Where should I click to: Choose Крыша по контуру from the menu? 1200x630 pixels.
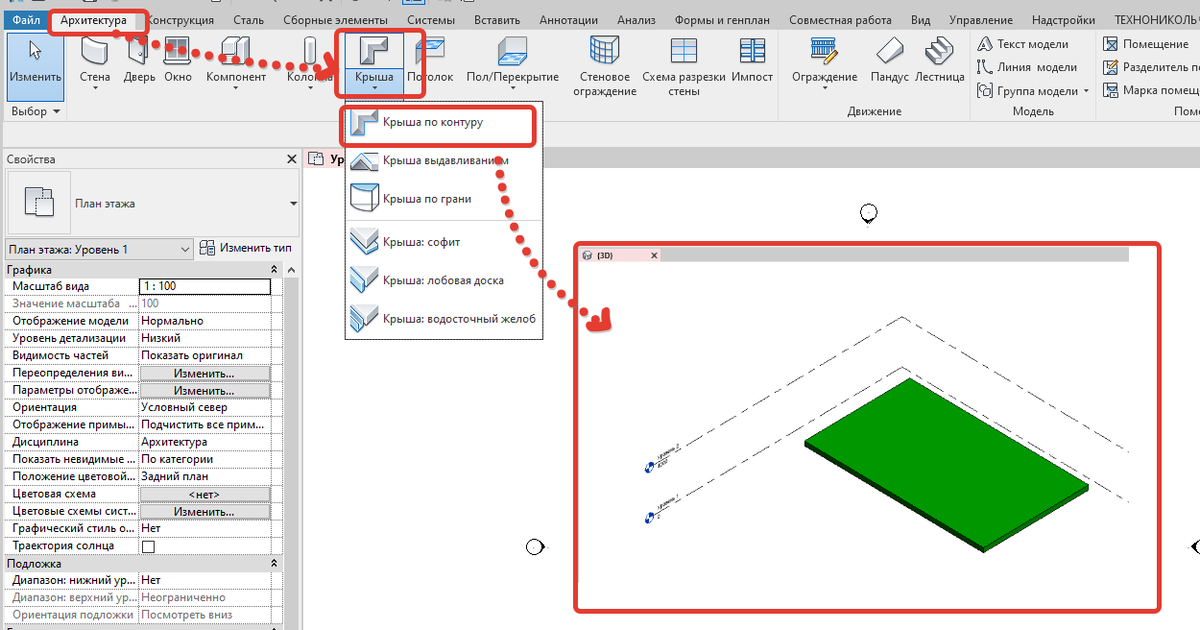(442, 123)
